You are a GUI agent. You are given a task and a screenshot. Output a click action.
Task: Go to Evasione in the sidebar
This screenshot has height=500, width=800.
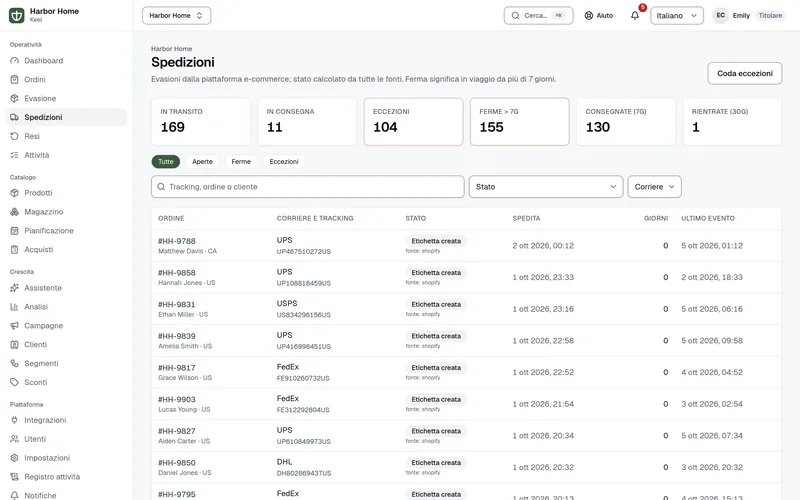pos(66,98)
